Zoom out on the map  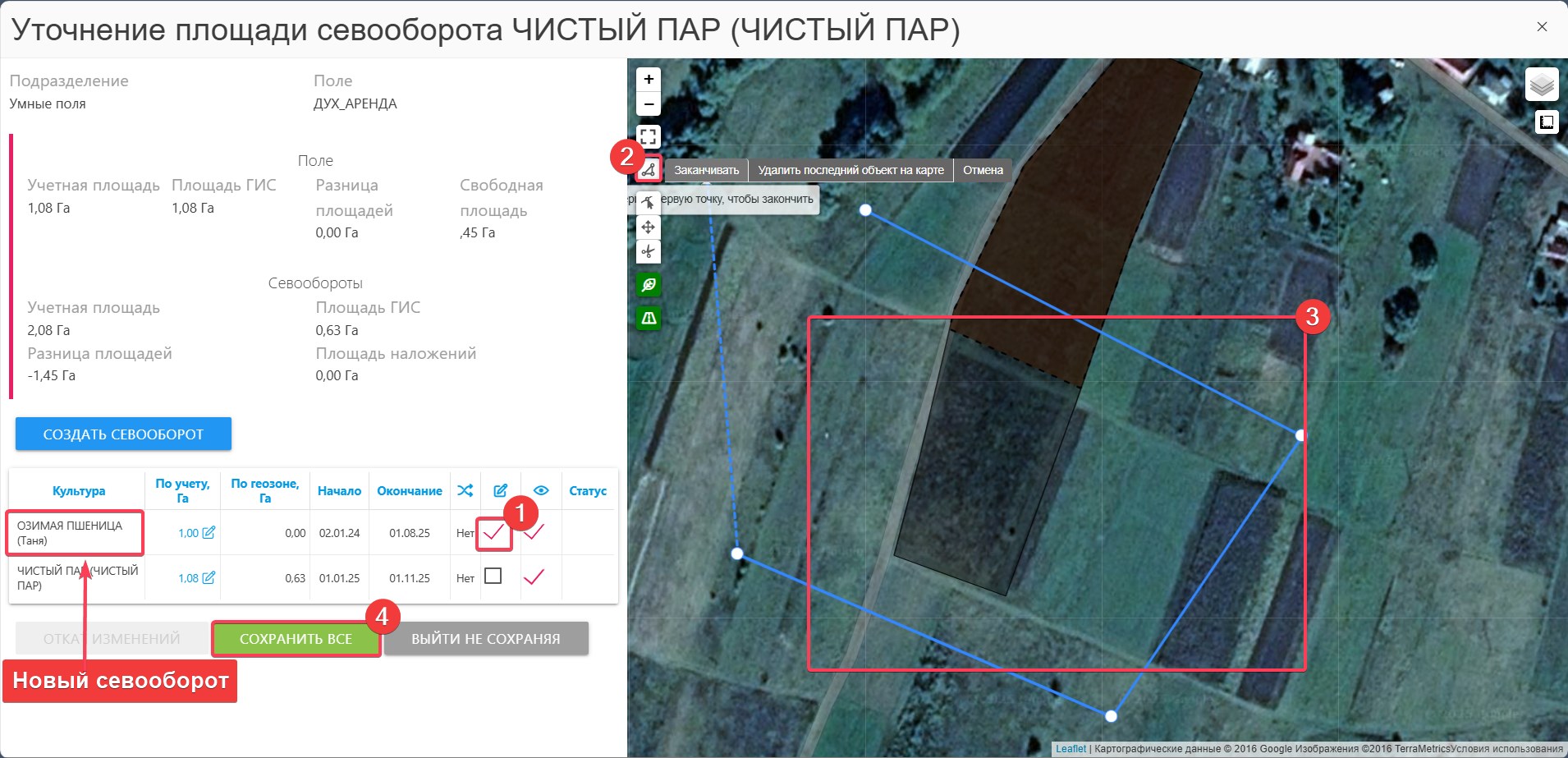[x=649, y=104]
